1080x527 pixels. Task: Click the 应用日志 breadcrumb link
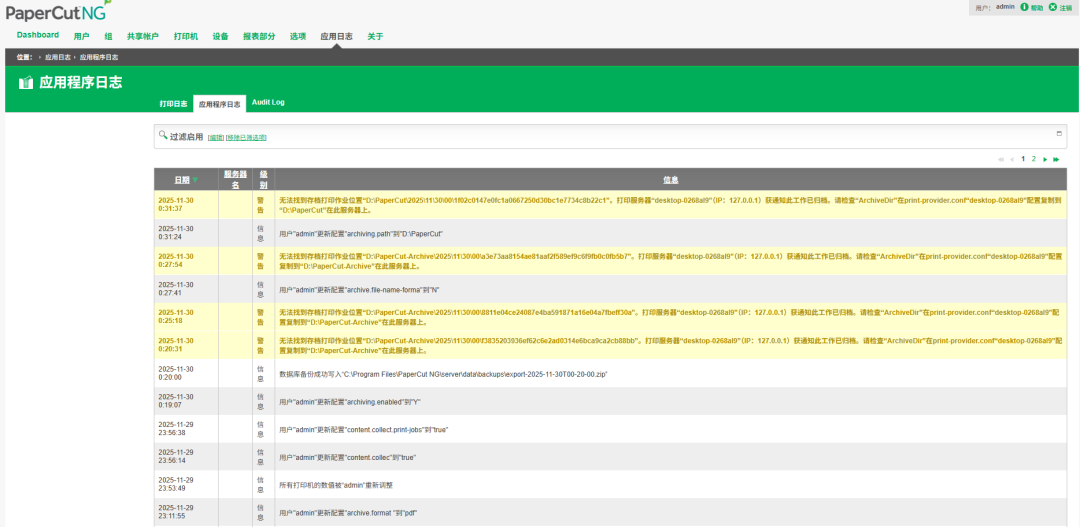click(56, 57)
